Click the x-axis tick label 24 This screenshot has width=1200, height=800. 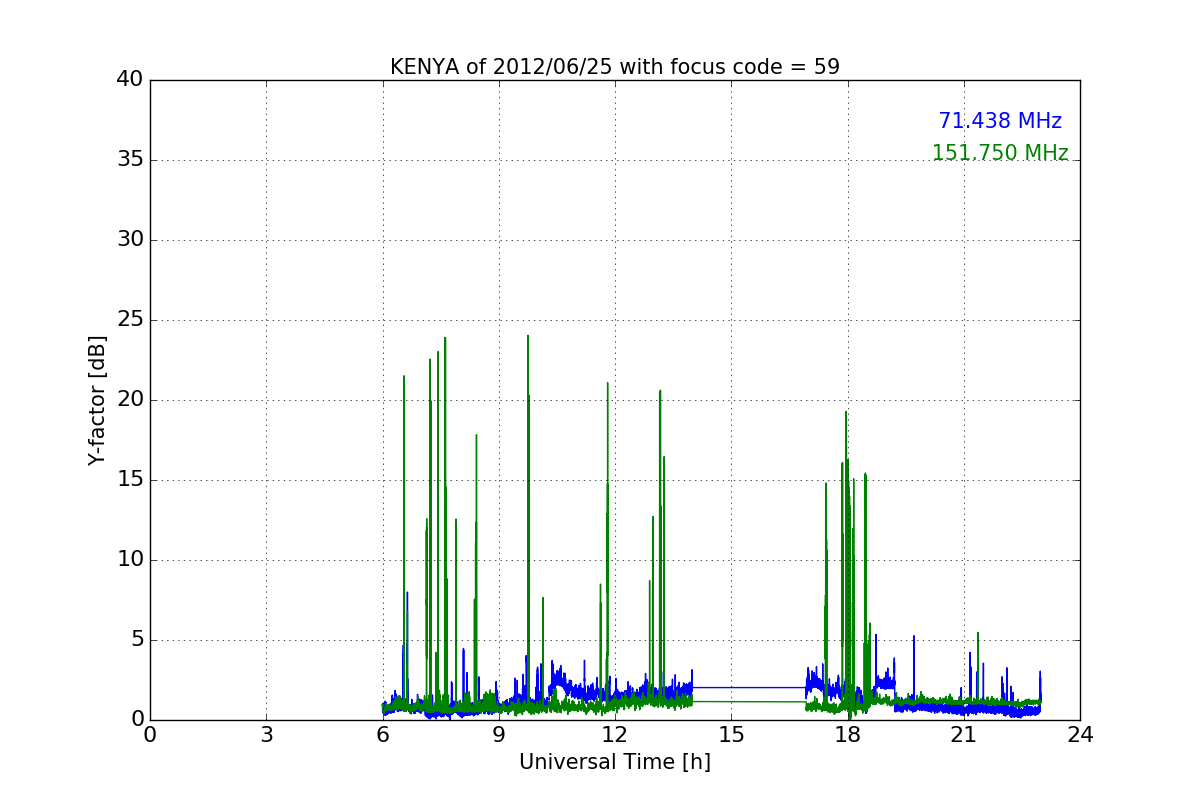(1080, 735)
